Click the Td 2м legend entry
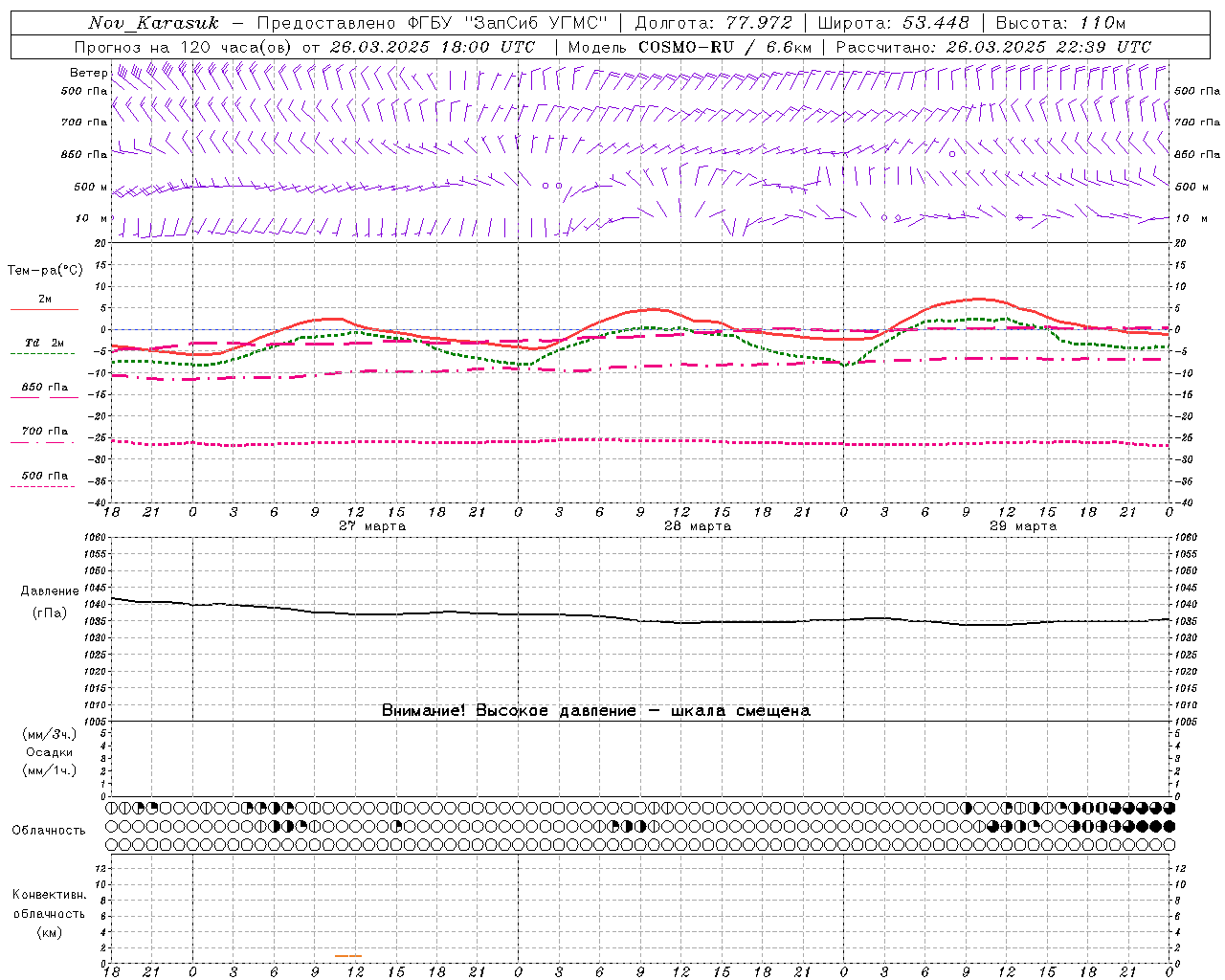The width and height of the screenshot is (1225, 980). tap(44, 343)
